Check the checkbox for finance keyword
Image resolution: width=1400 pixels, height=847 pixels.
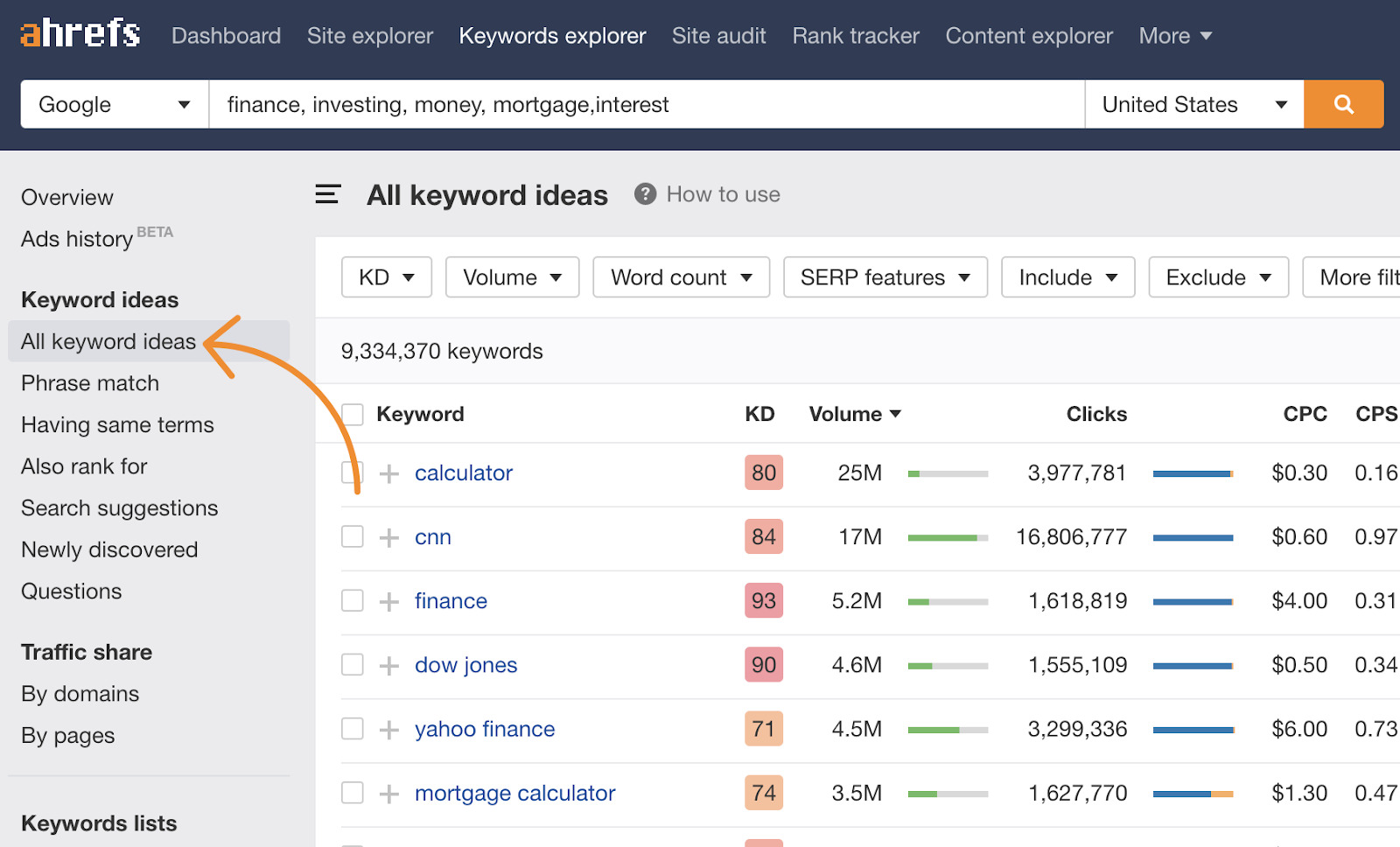tap(353, 600)
